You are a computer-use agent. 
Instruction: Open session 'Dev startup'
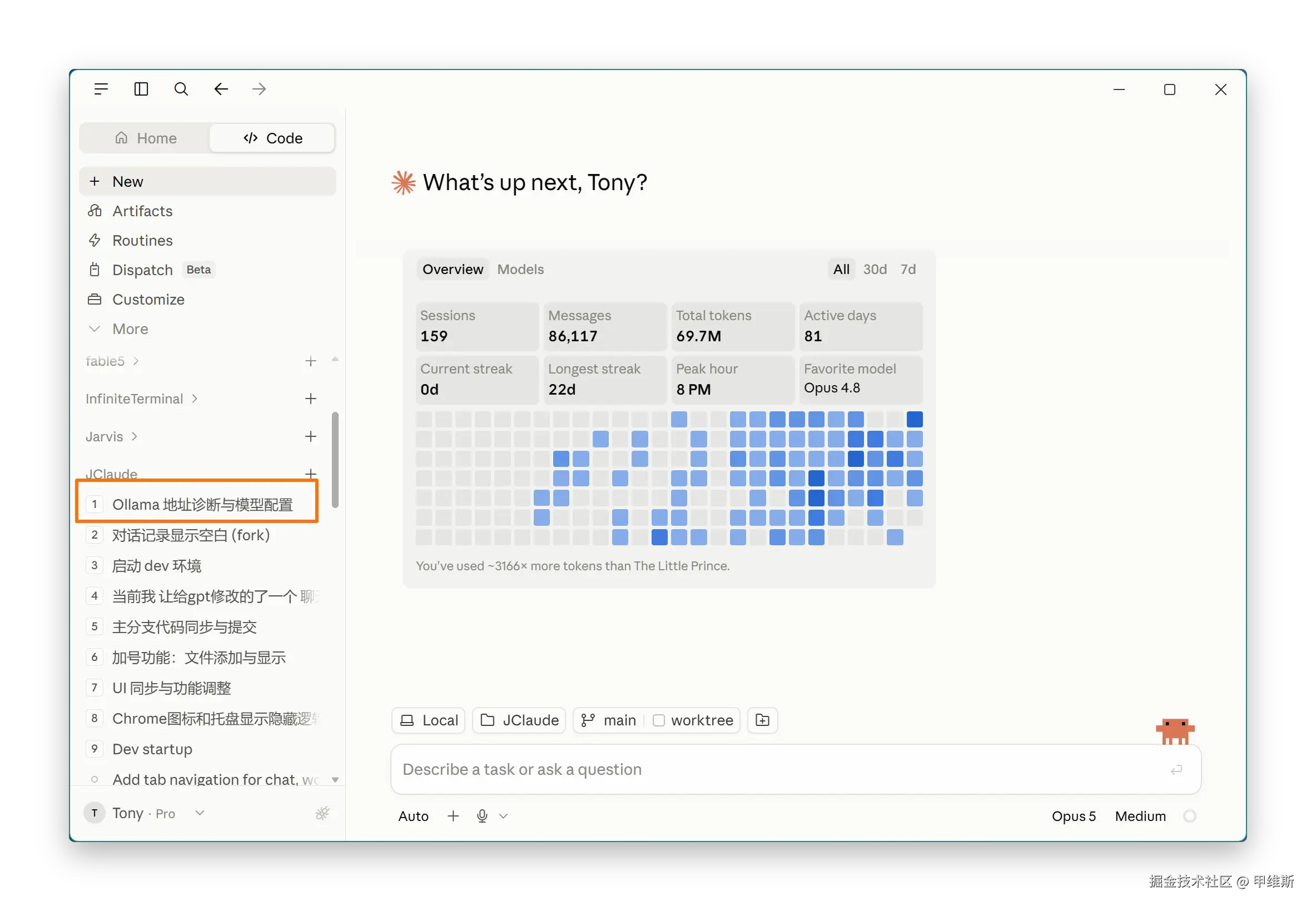pyautogui.click(x=203, y=749)
